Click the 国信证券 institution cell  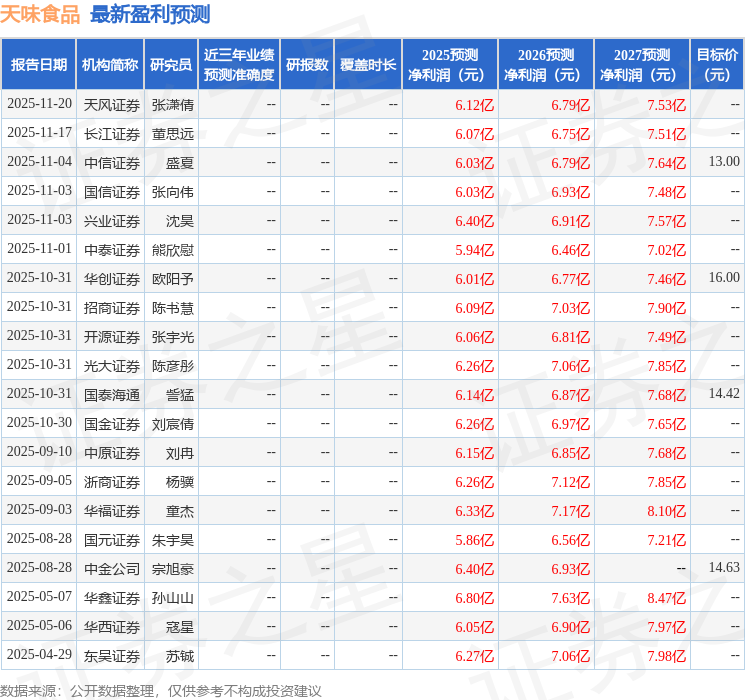[x=112, y=192]
